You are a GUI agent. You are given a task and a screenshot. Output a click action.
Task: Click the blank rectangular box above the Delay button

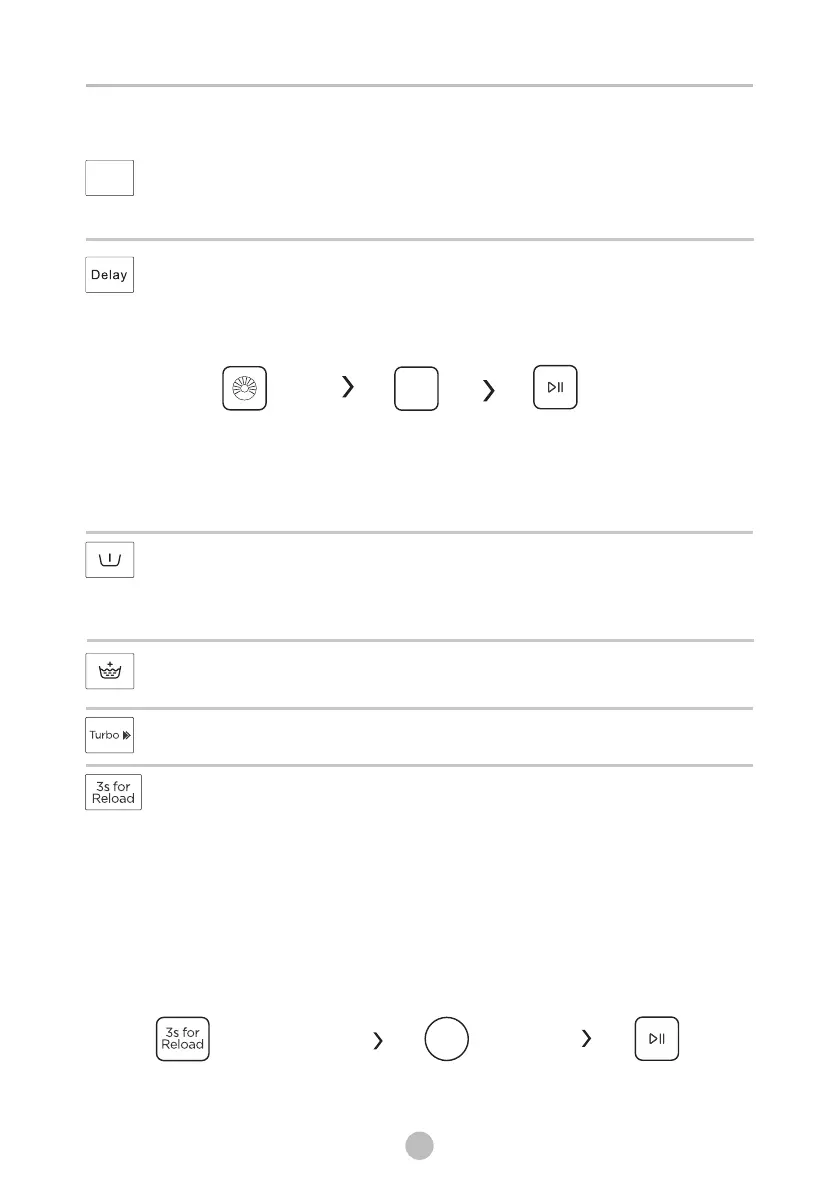click(109, 178)
